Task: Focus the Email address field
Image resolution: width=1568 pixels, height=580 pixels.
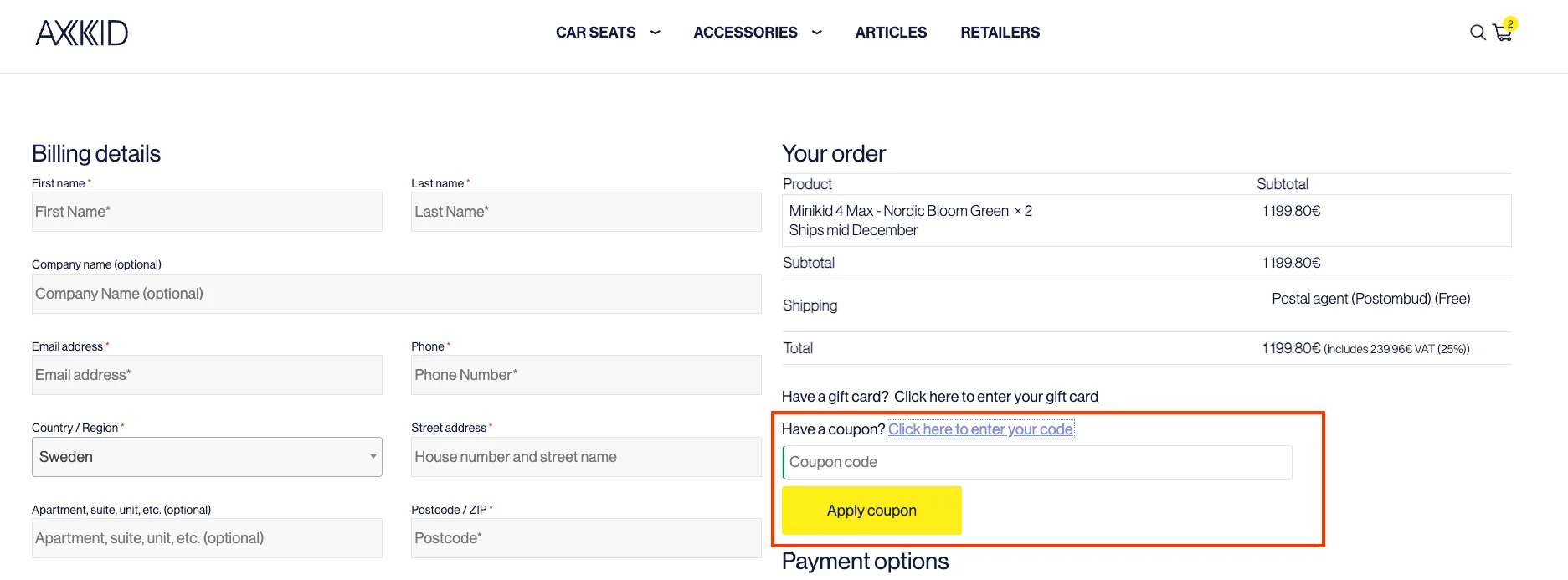Action: coord(207,375)
